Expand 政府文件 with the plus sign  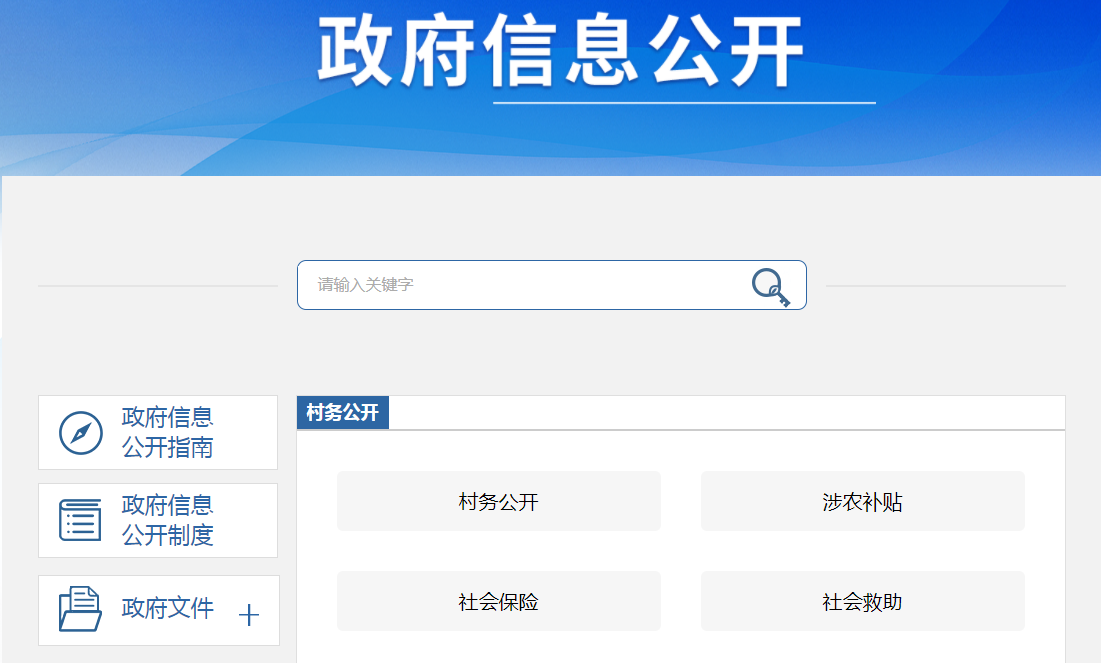coord(249,615)
